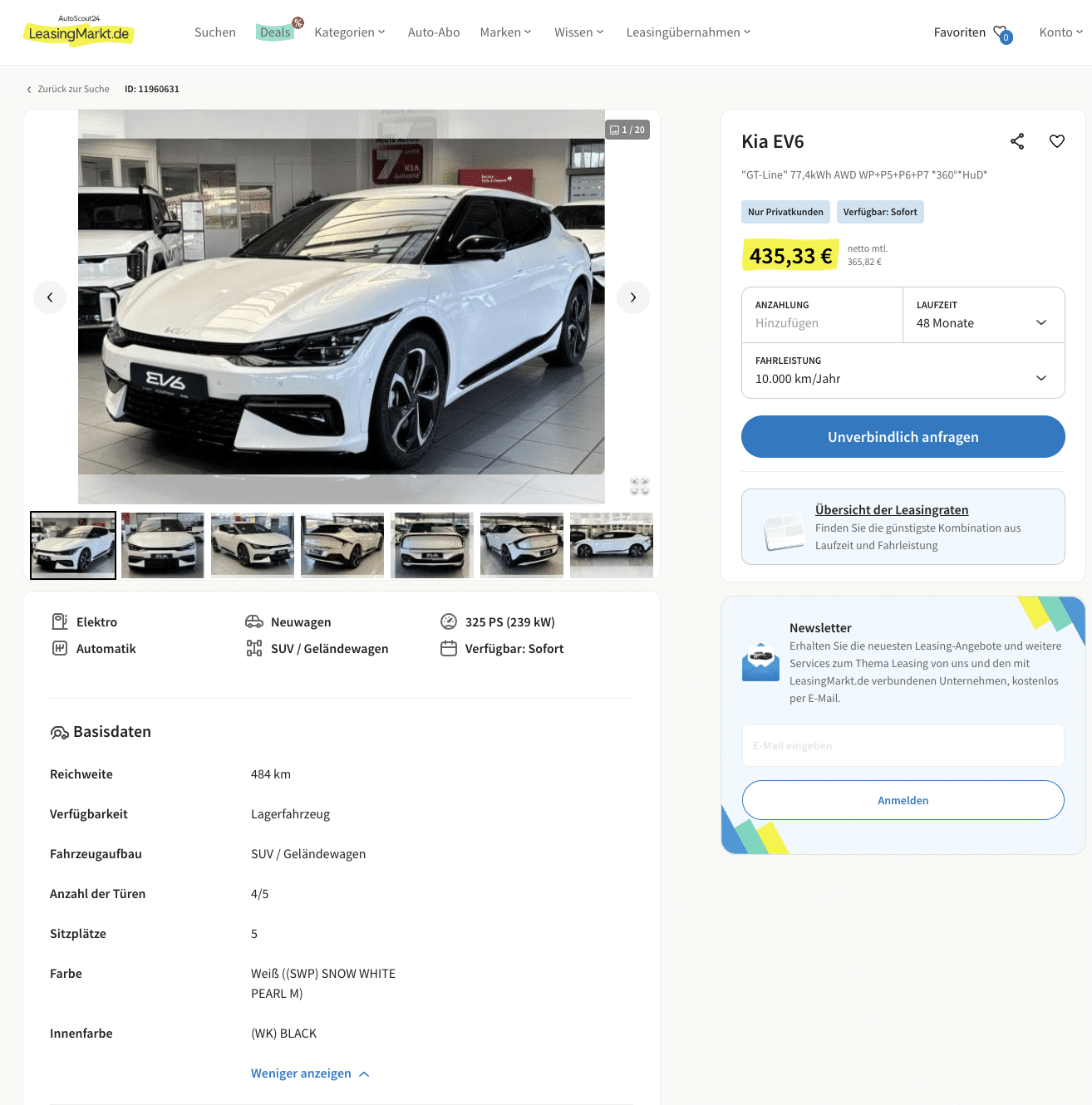Open Favoriten heart icon in header
1092x1105 pixels.
tap(1001, 33)
